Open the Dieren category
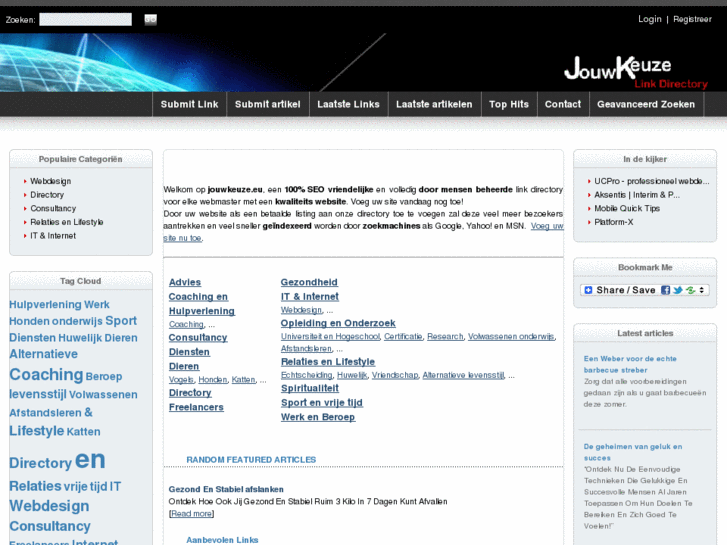Image resolution: width=727 pixels, height=545 pixels. point(184,366)
